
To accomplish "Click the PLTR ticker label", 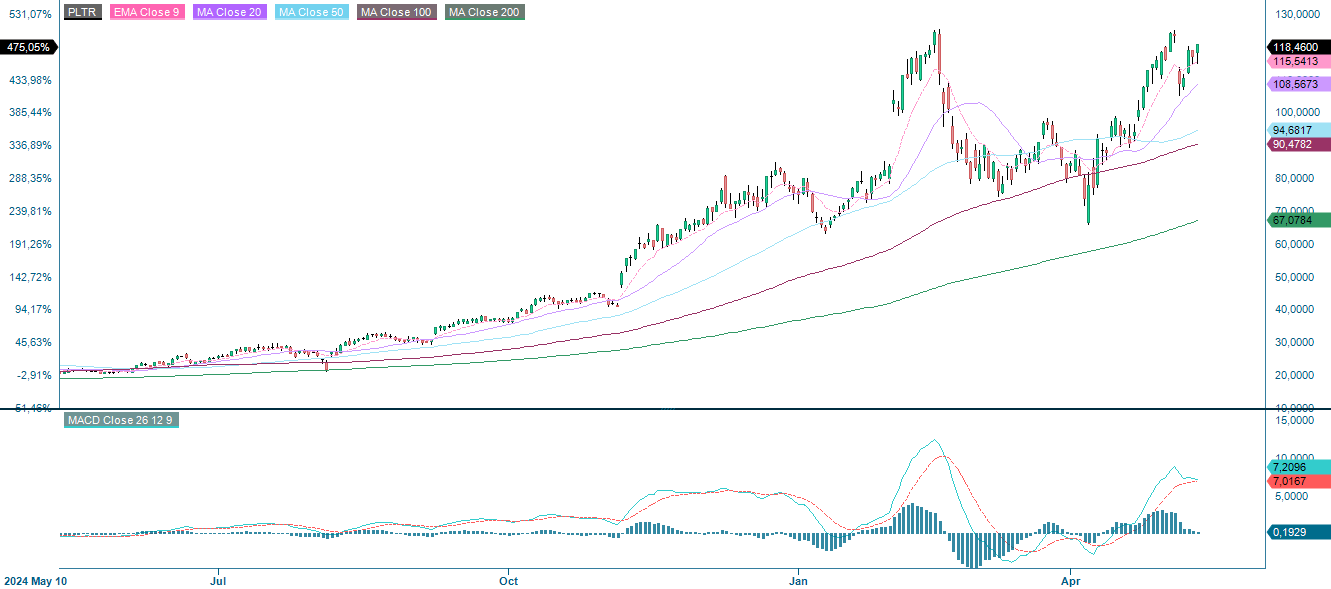I will (x=81, y=12).
